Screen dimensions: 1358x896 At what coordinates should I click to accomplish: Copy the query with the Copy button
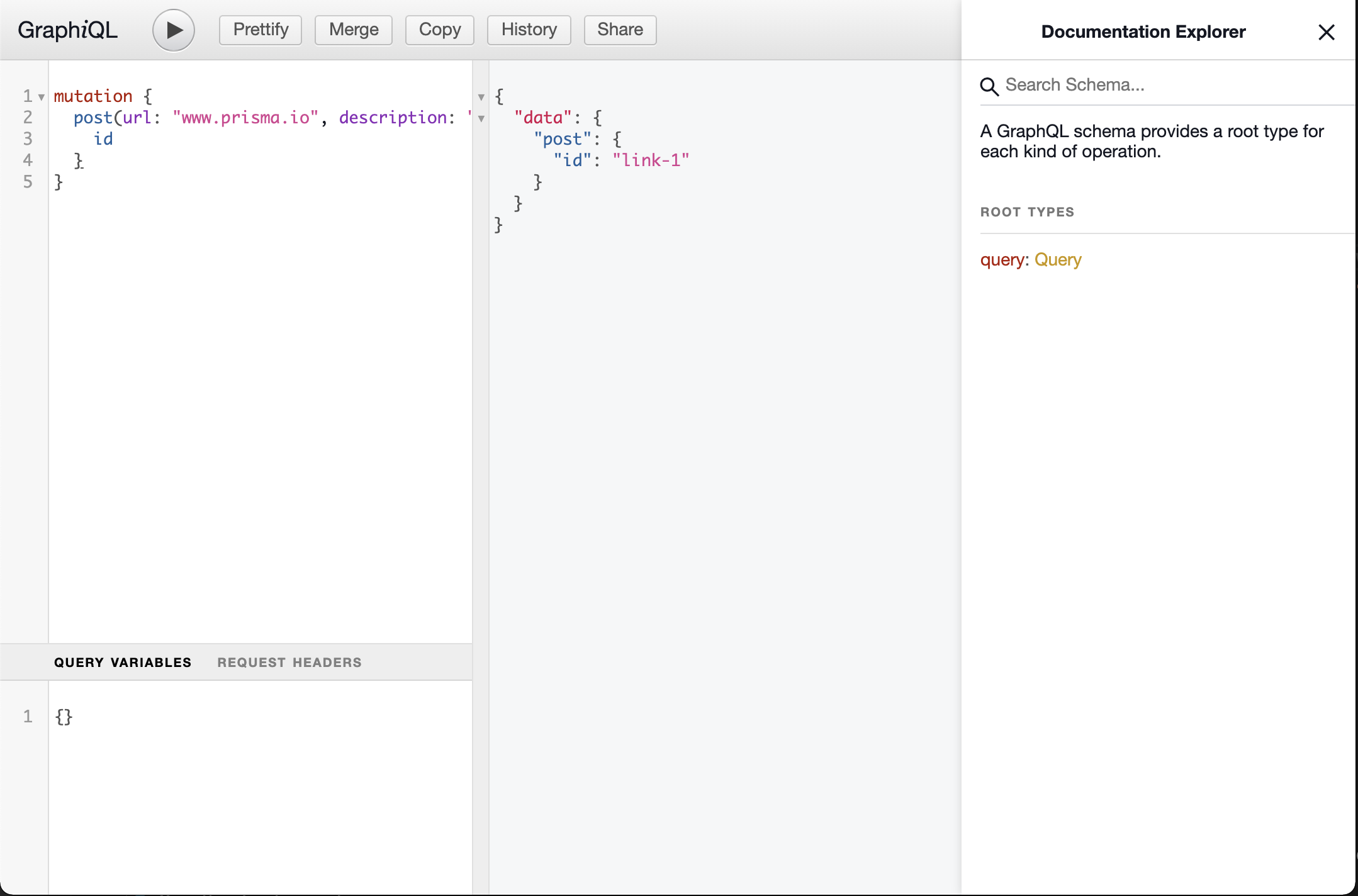point(440,30)
